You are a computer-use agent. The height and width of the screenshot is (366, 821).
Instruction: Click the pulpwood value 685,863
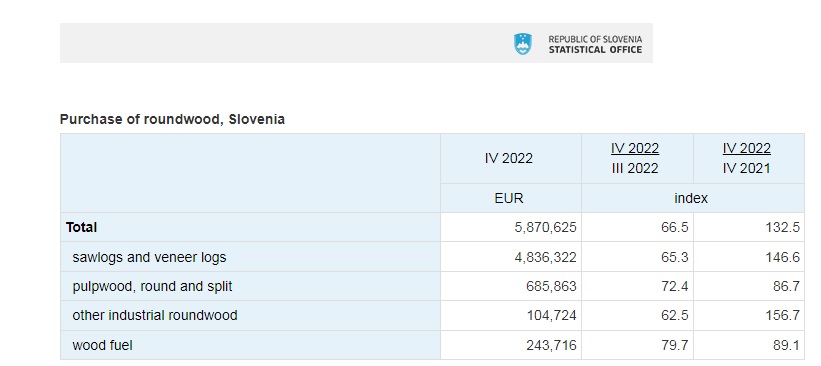click(551, 286)
